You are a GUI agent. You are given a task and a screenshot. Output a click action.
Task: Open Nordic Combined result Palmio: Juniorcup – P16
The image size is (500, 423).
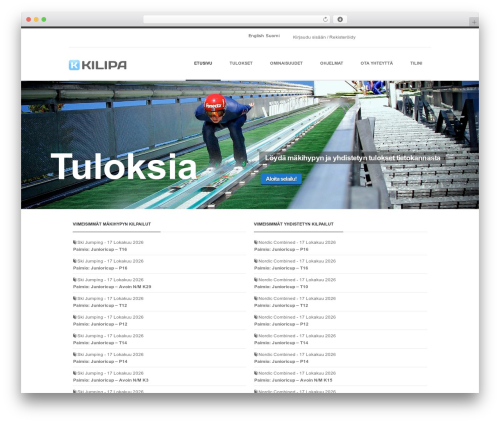[x=281, y=249]
